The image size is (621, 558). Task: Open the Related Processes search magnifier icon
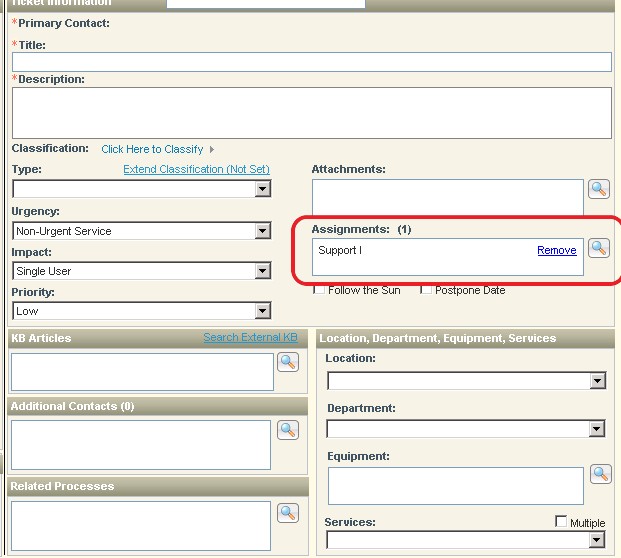coord(288,513)
